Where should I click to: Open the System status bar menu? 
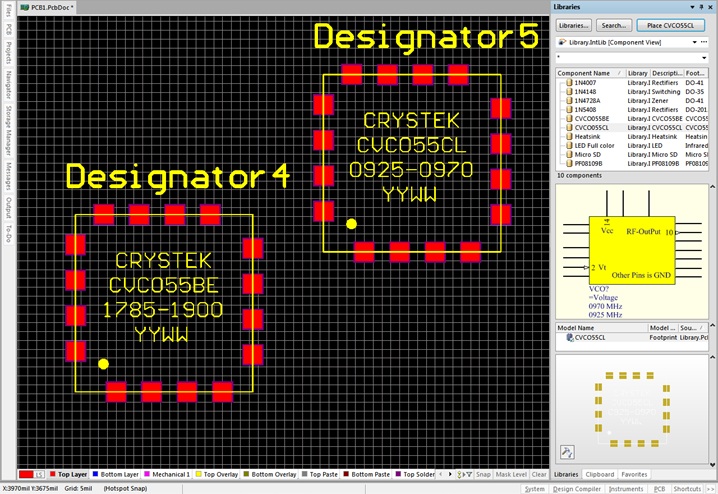[x=534, y=489]
